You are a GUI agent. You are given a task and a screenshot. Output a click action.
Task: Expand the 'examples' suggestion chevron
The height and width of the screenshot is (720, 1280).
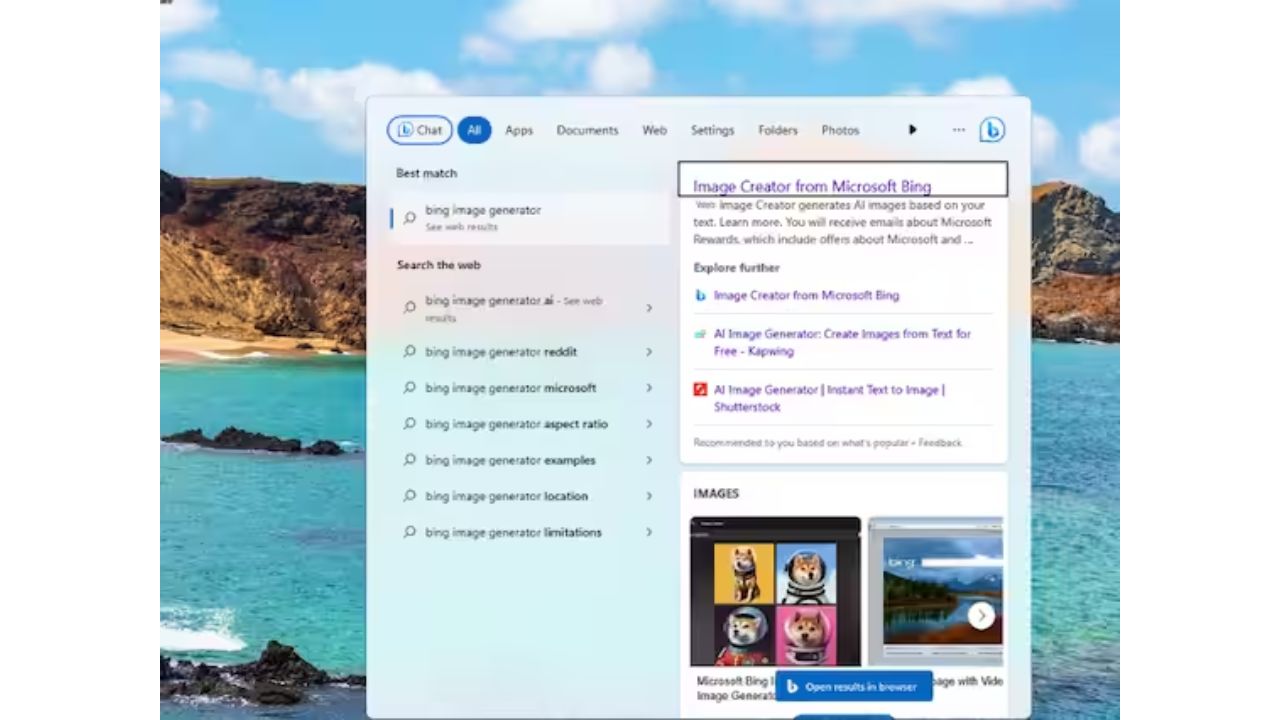point(649,460)
